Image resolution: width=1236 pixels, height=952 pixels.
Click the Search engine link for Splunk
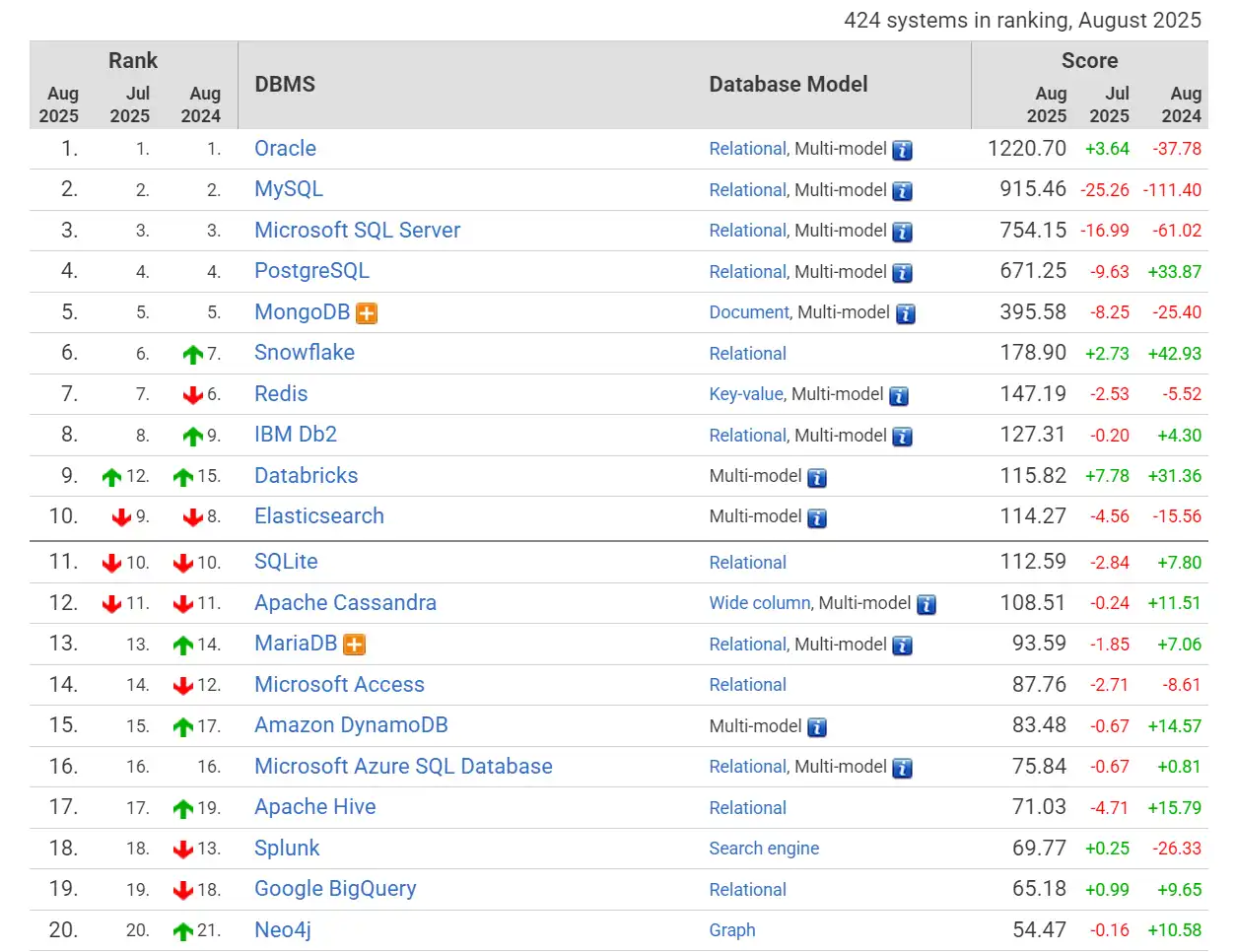pos(764,849)
